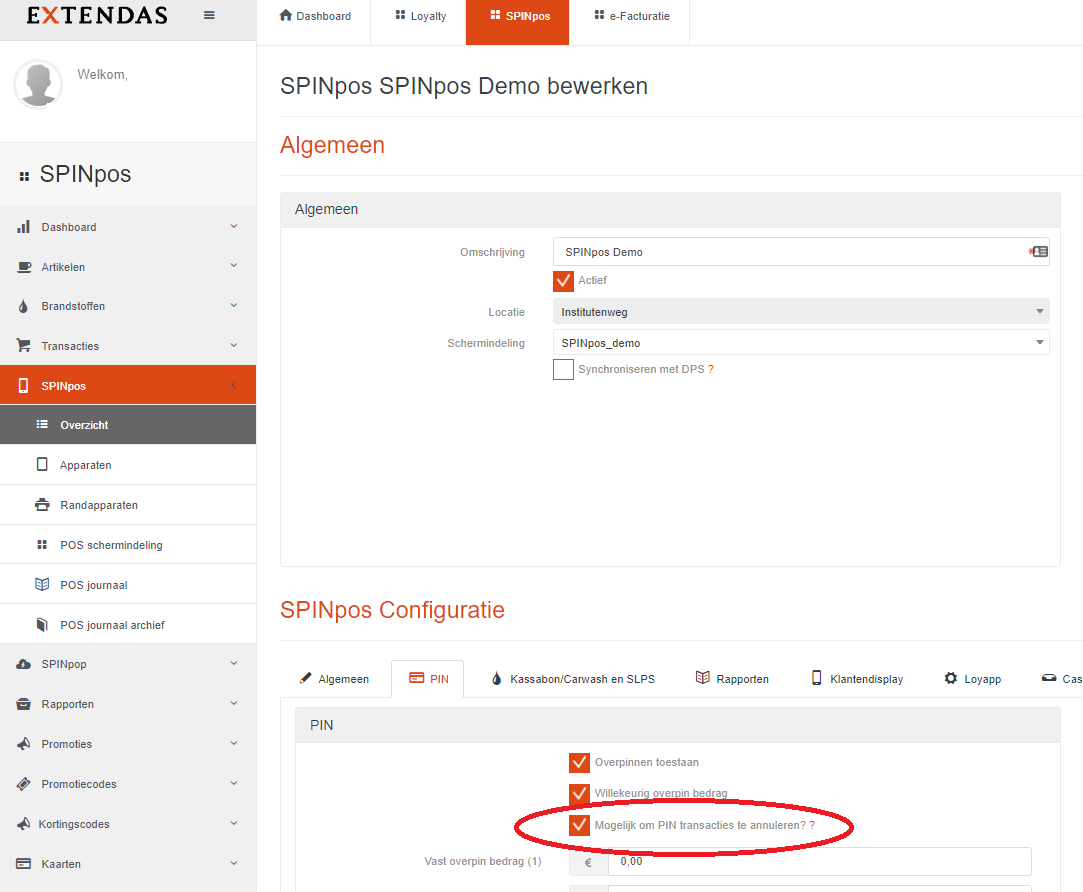Click the POS journaal archief icon
The width and height of the screenshot is (1083, 892).
coord(42,625)
